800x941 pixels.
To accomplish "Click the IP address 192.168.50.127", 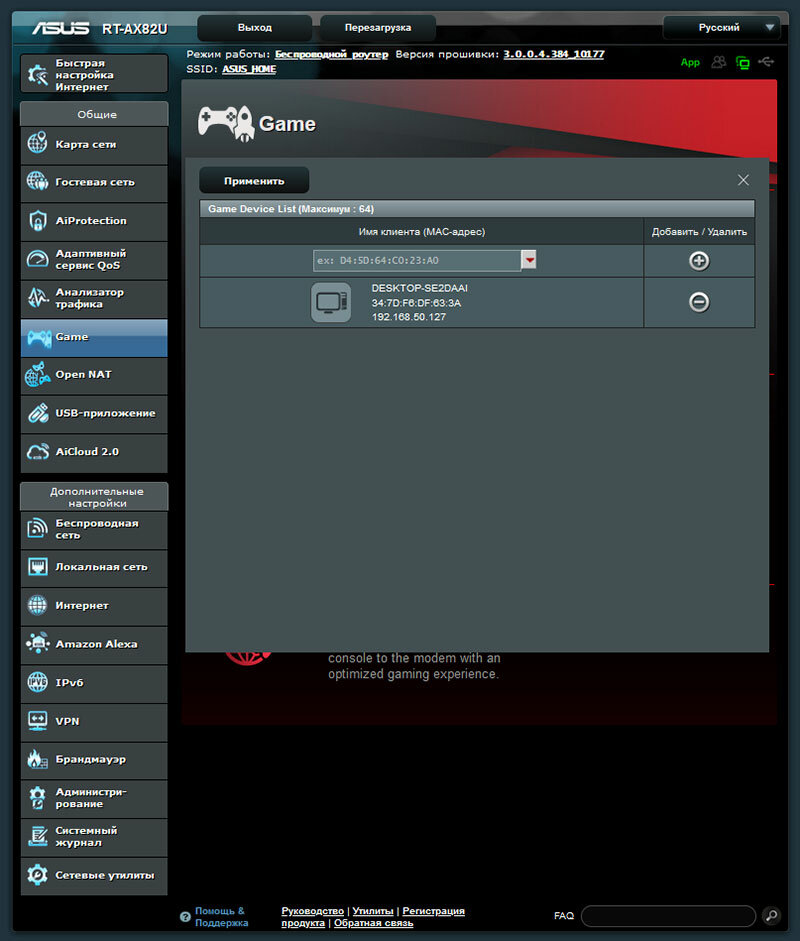I will point(409,317).
